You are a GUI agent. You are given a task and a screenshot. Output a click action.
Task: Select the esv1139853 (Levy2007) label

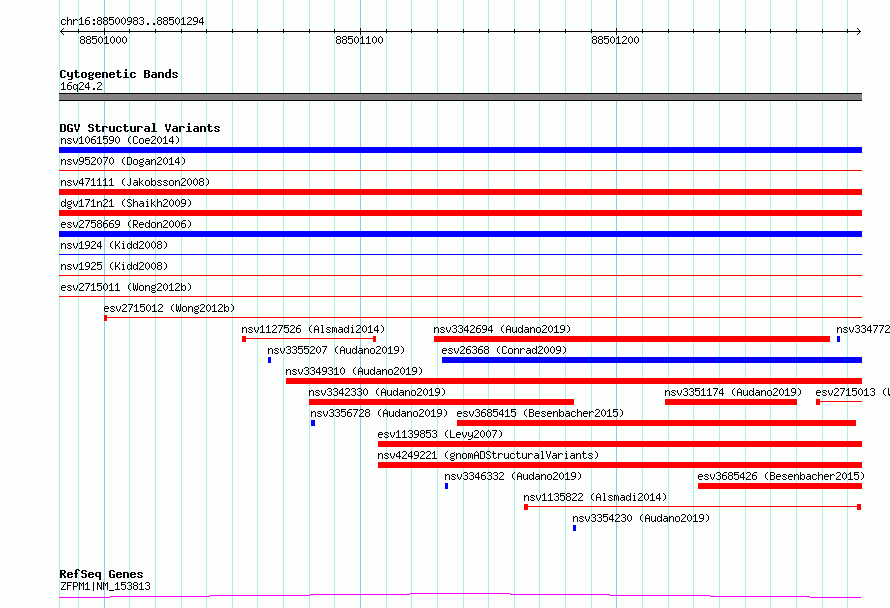(x=440, y=434)
